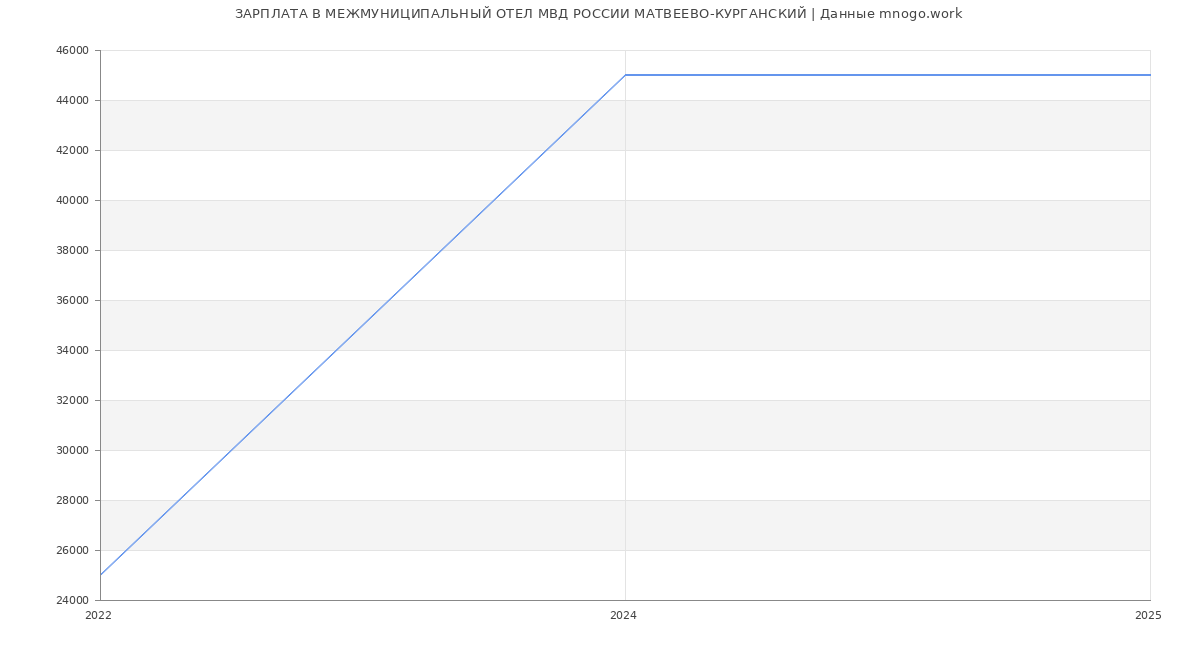Click the 40000 y-axis label
The image size is (1200, 650).
[72, 201]
